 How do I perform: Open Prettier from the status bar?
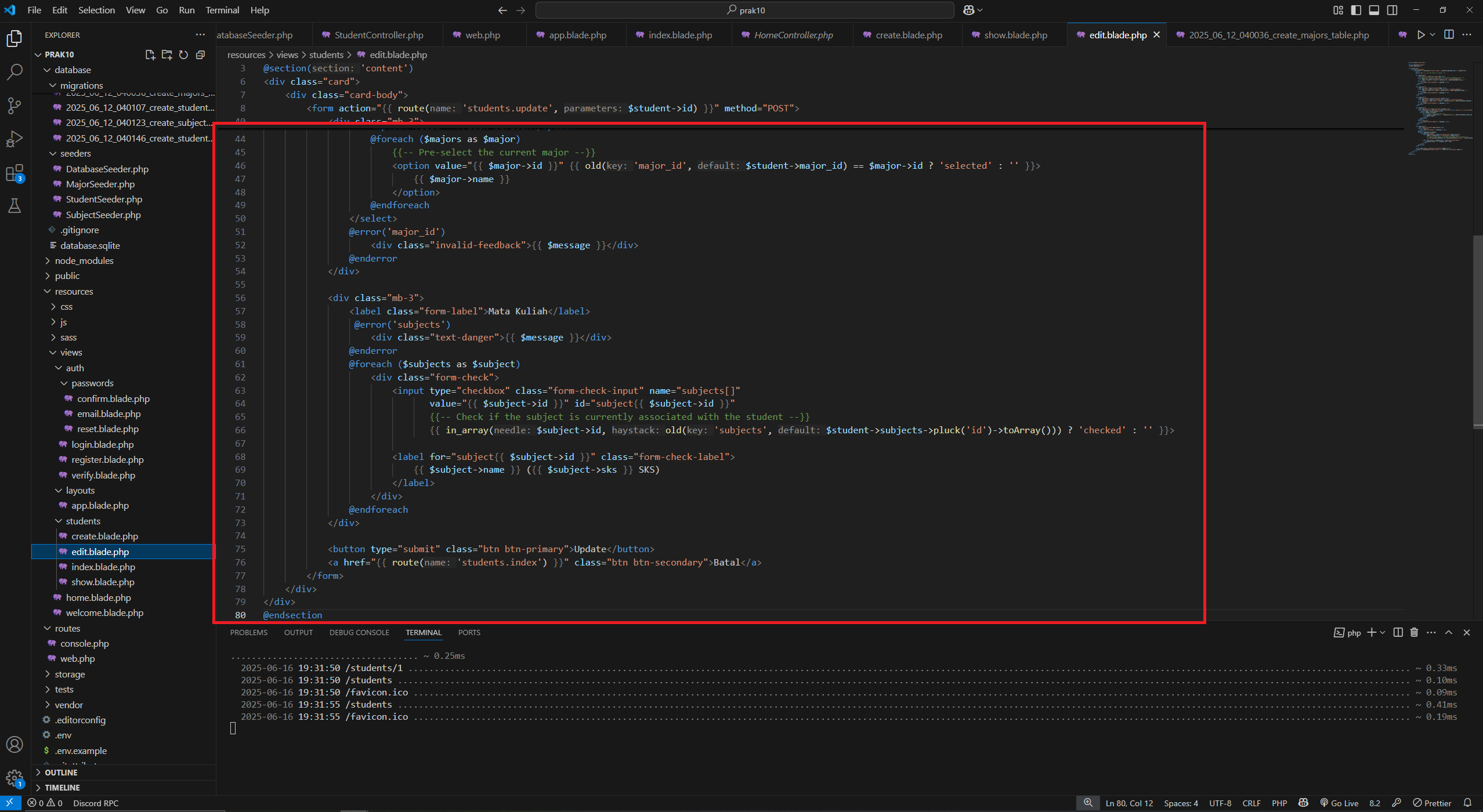[x=1433, y=803]
